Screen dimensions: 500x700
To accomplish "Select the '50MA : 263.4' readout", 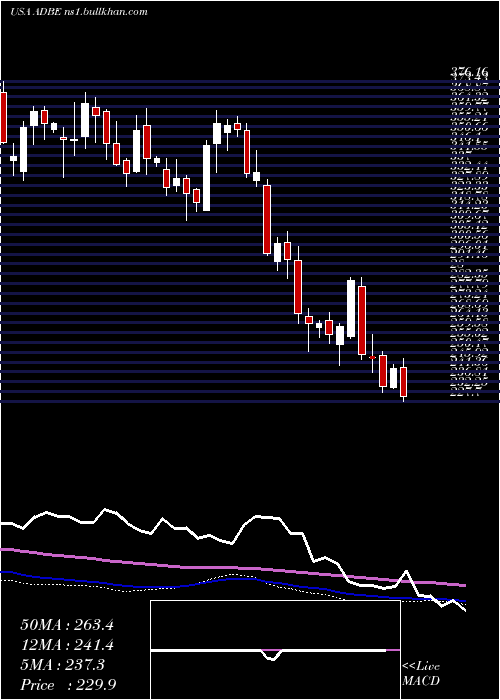I will 67,625.
